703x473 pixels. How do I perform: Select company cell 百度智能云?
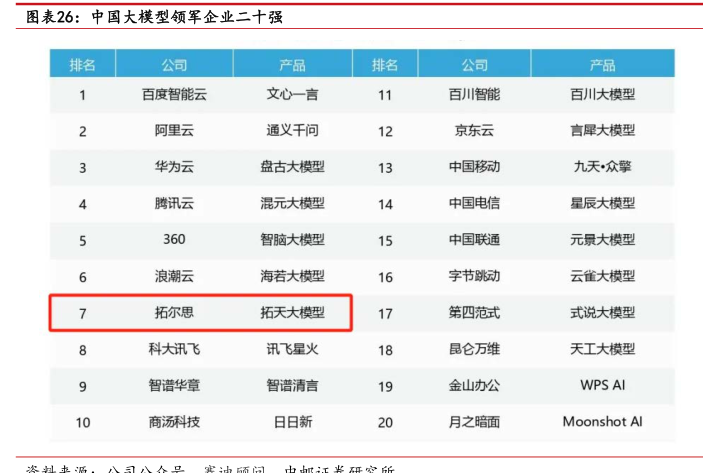tap(174, 95)
